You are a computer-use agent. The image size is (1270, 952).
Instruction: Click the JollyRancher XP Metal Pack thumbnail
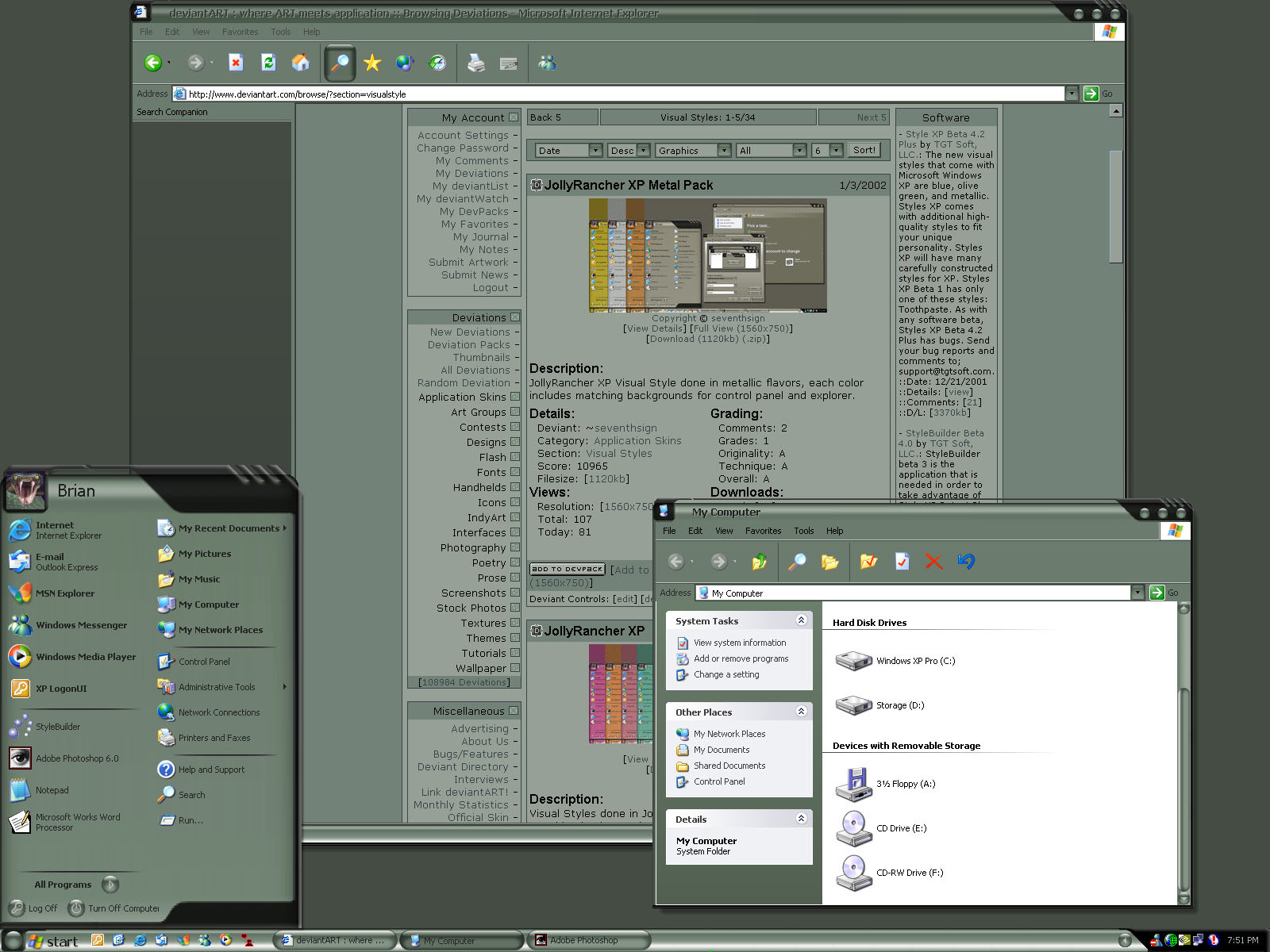(707, 255)
